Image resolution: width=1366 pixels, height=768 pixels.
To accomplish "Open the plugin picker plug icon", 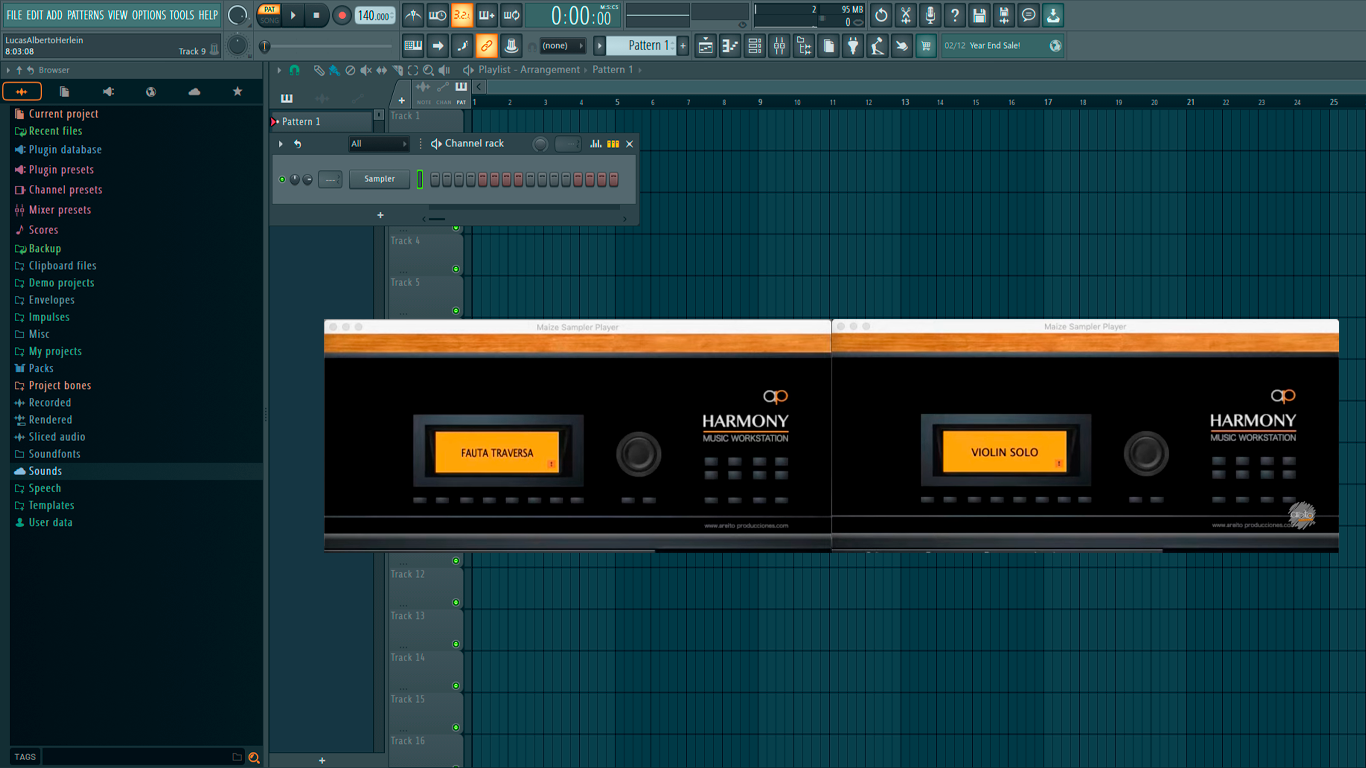I will tap(853, 45).
